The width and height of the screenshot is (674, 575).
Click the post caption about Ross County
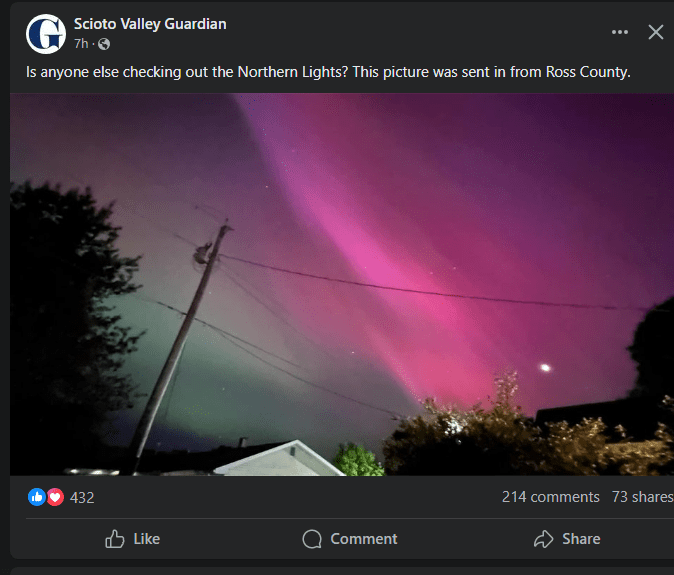pyautogui.click(x=328, y=72)
